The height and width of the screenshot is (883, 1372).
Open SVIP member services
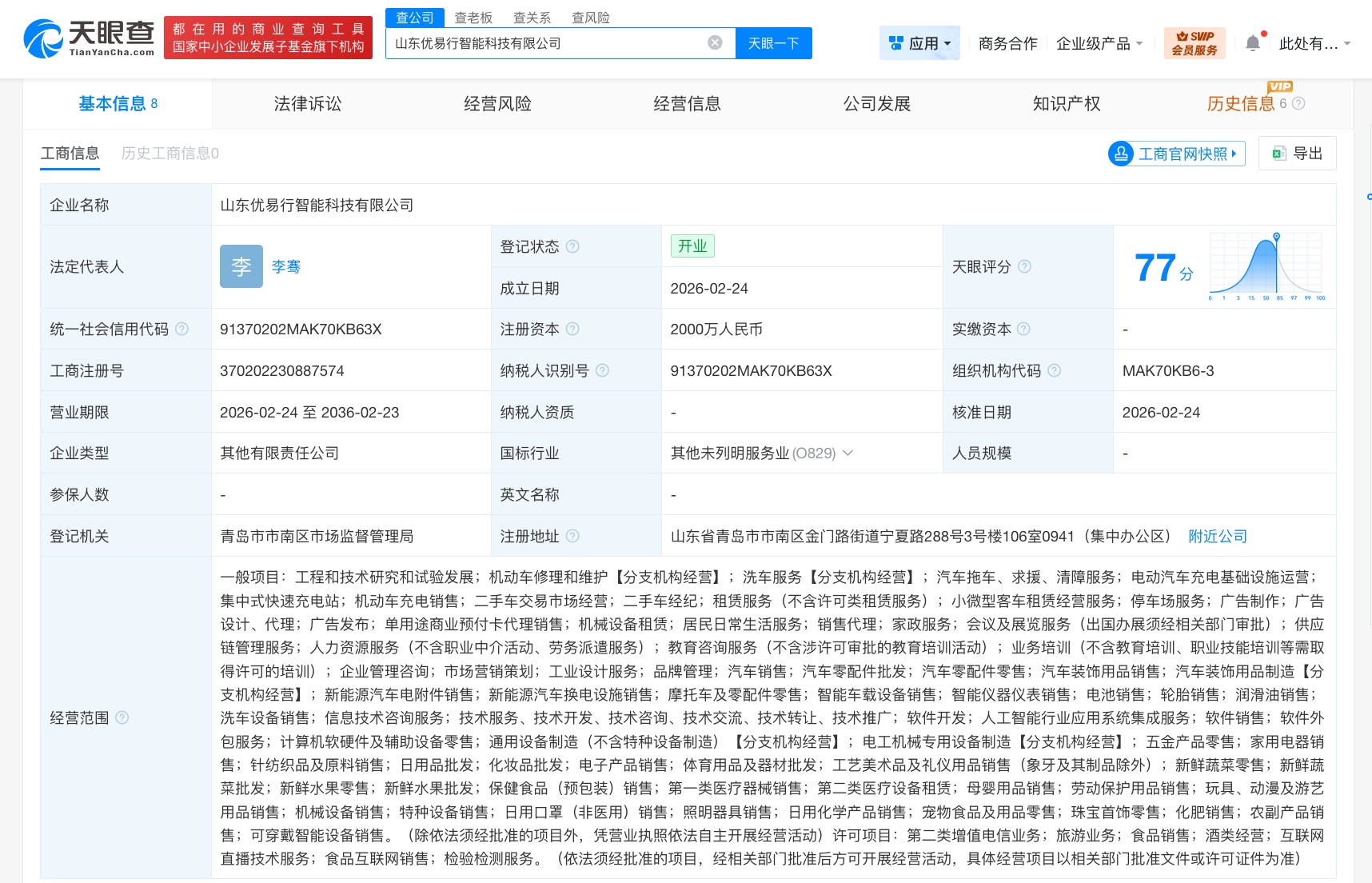(x=1195, y=43)
